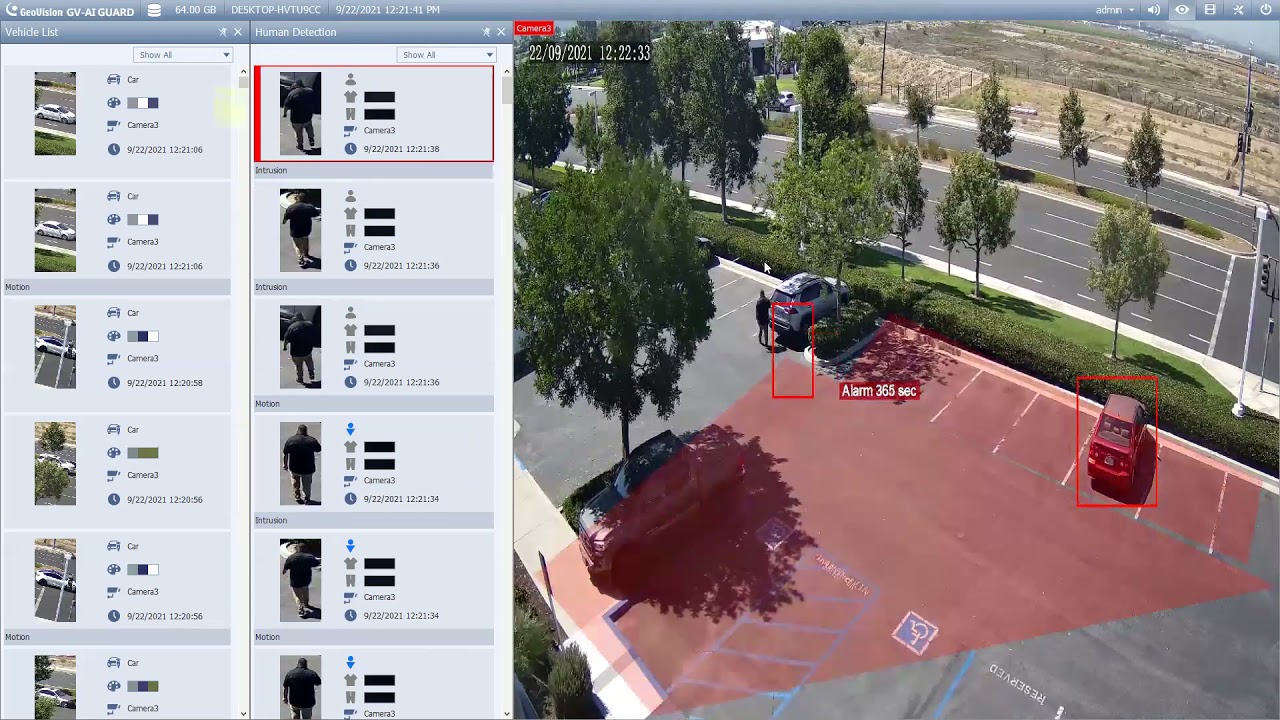Click the GeoVision GV-AI Guard logo
Screen dimensions: 1280x720
[68, 10]
